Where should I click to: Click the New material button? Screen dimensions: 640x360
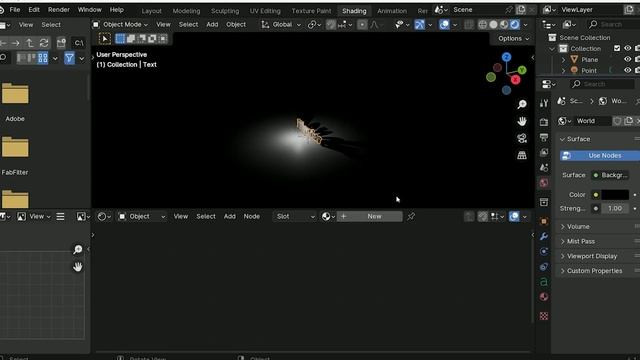tap(369, 216)
